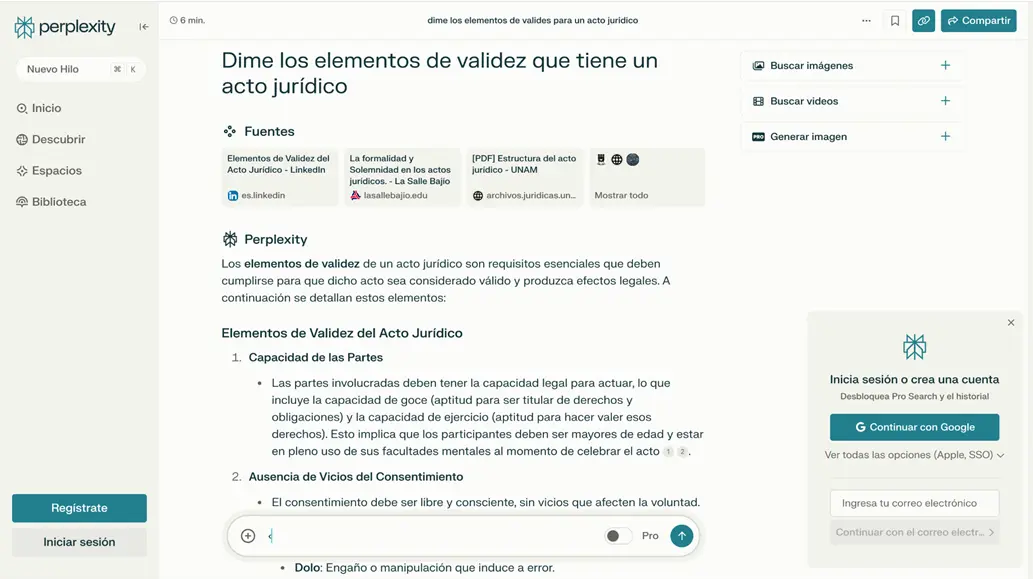Click the attach file plus icon
1033x579 pixels.
(248, 536)
